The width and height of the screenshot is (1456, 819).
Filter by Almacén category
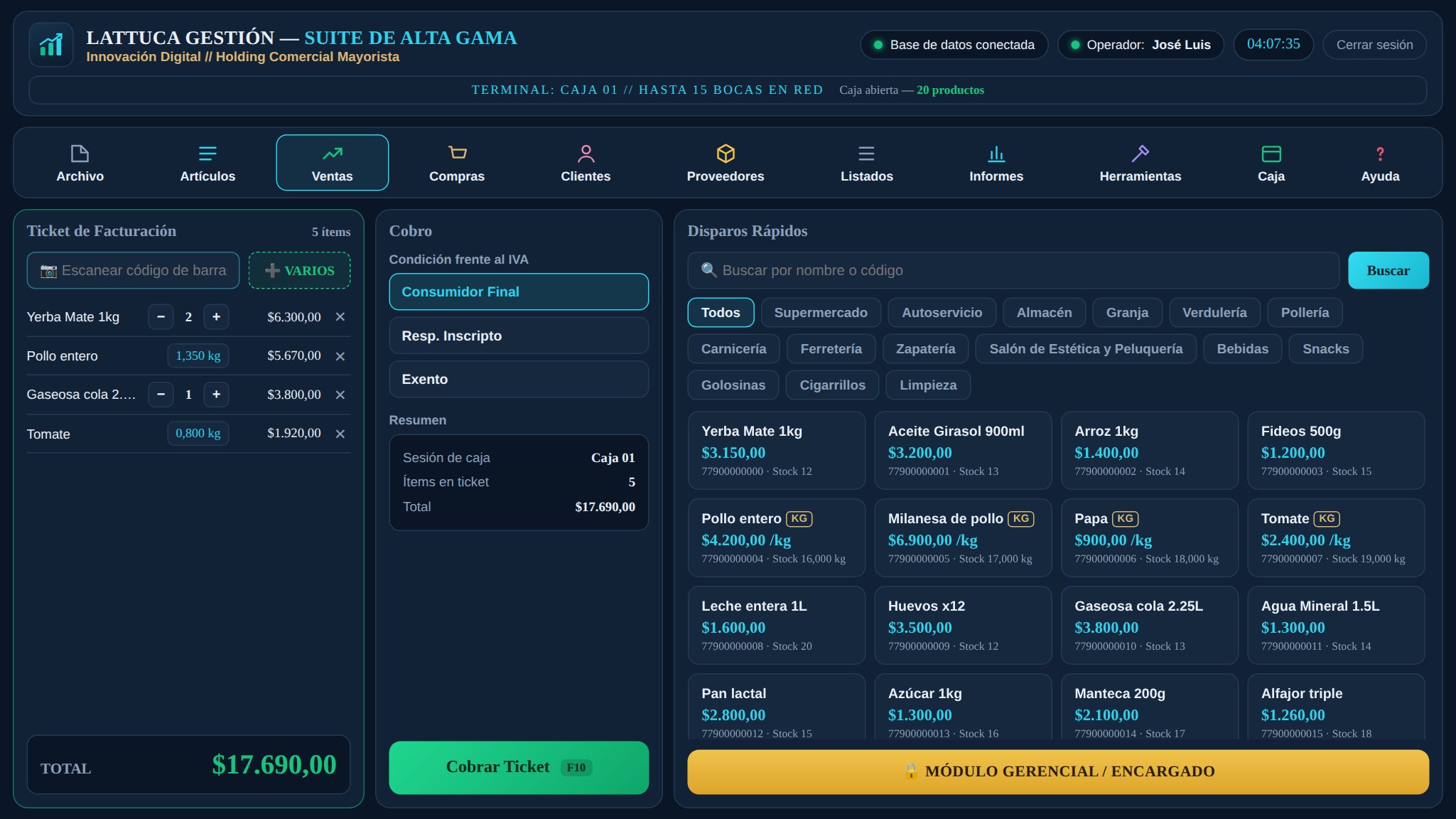pyautogui.click(x=1044, y=313)
